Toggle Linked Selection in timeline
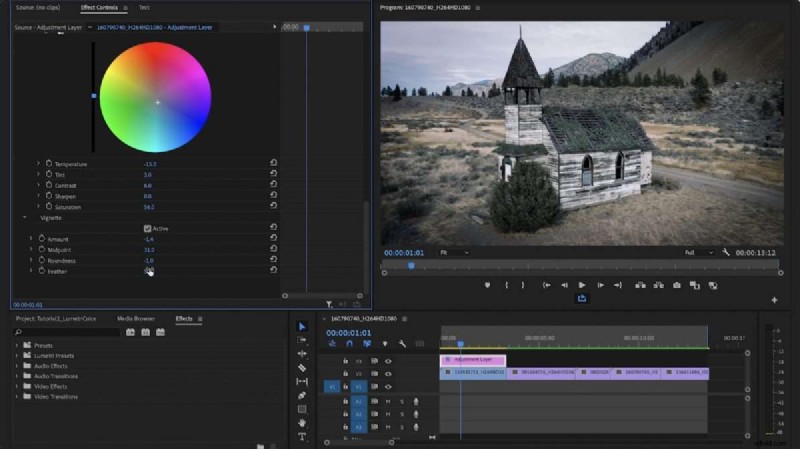This screenshot has width=800, height=449. 367,344
